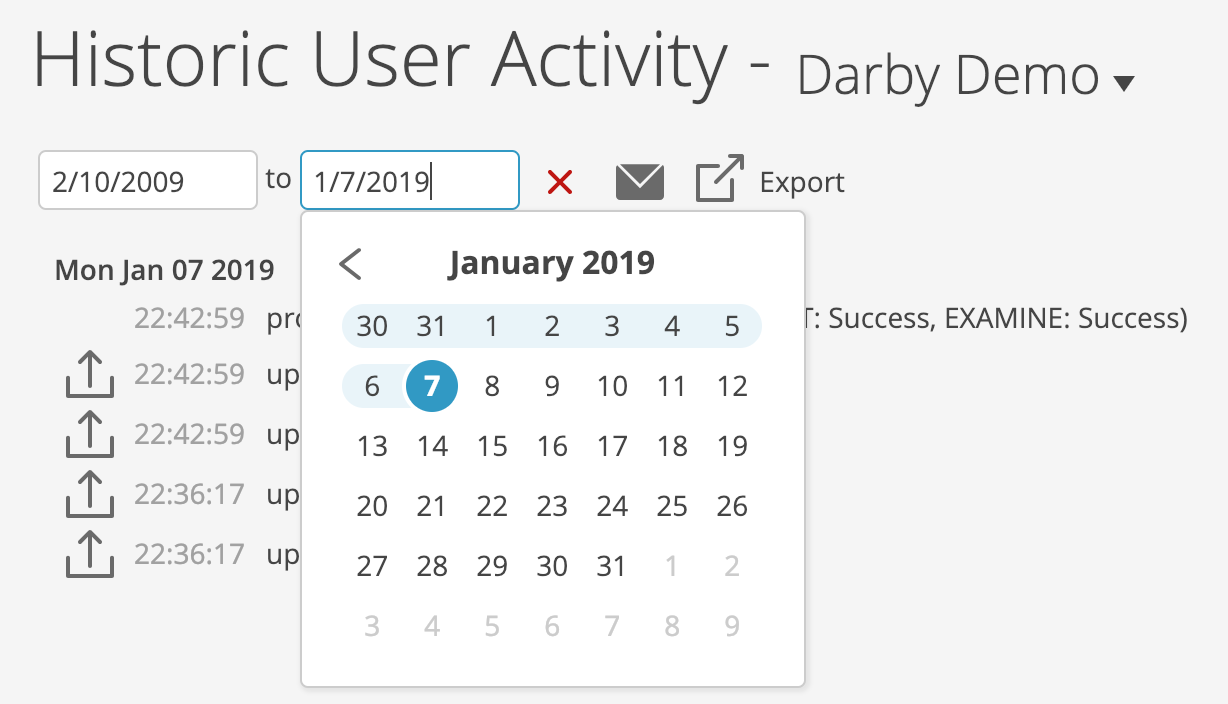Click the Export label
Image resolution: width=1228 pixels, height=704 pixels.
coord(802,183)
